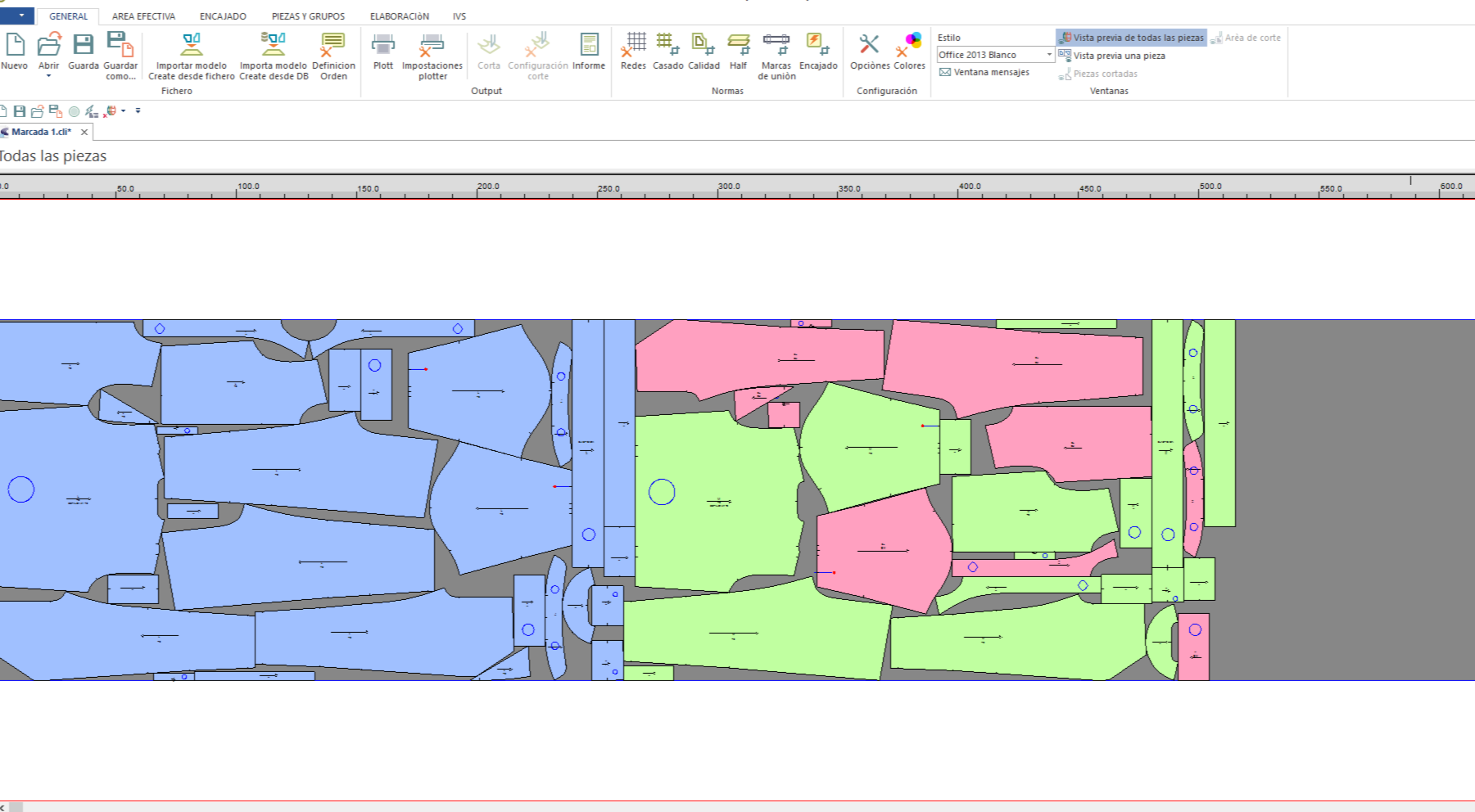Expand the quick access toolbar customize arrow
Viewport: 1475px width, 812px height.
point(138,111)
